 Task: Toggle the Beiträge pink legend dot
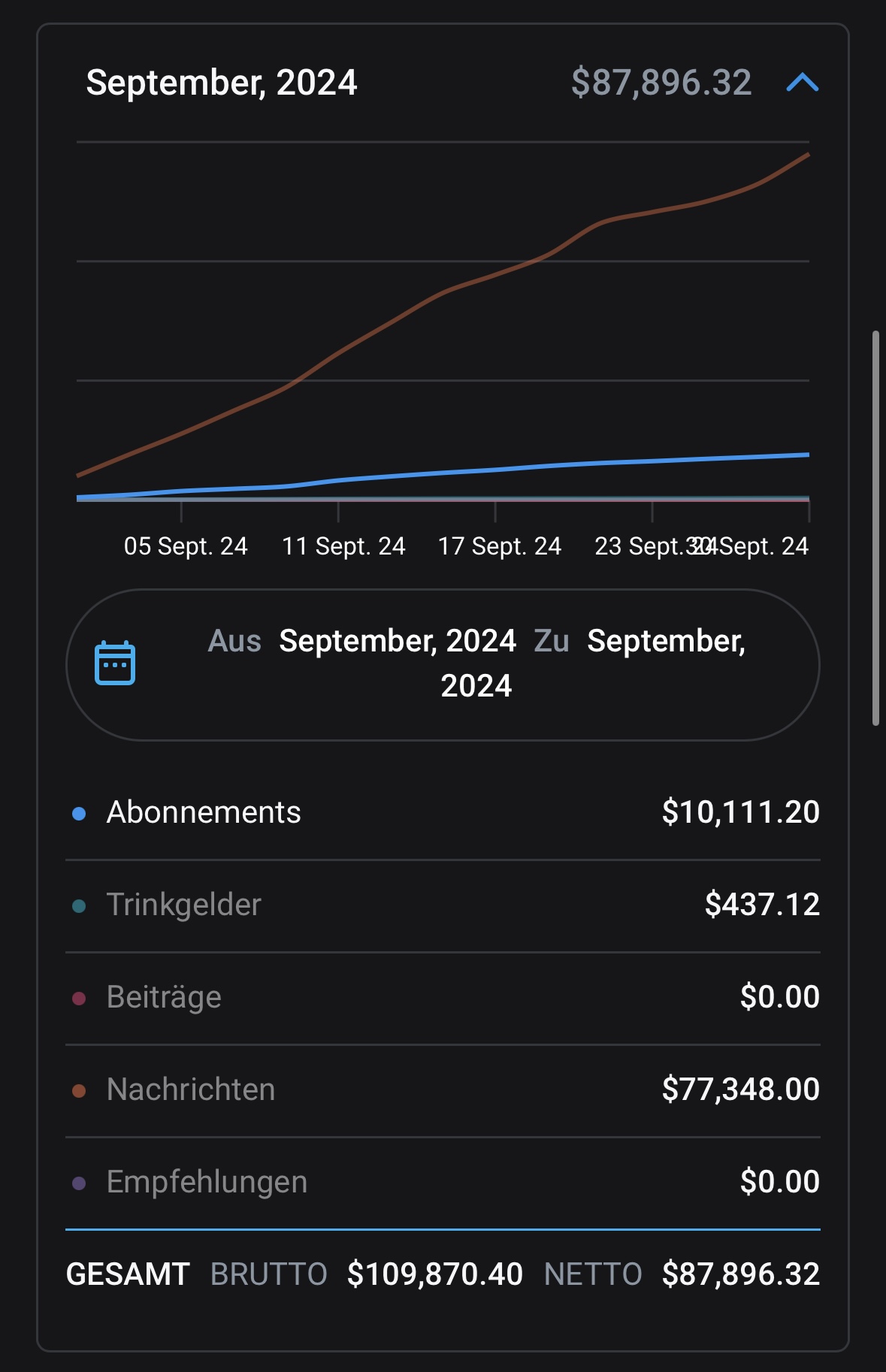[x=79, y=998]
